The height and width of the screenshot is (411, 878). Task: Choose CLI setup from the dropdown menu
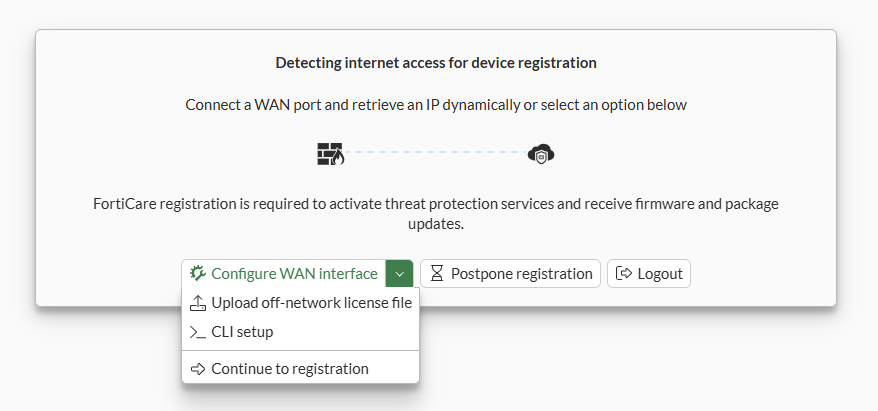[242, 332]
